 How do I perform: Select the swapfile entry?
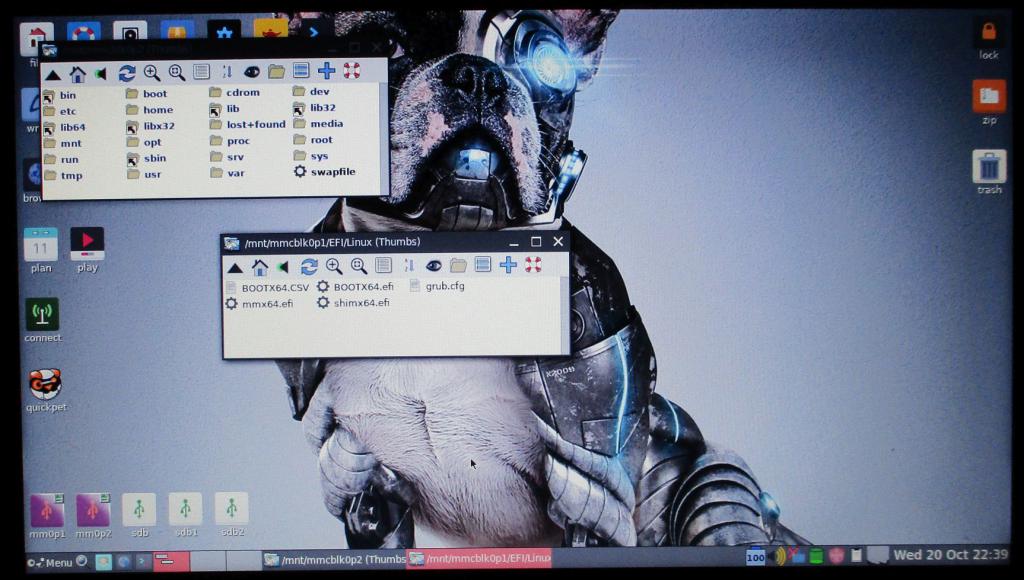click(325, 171)
